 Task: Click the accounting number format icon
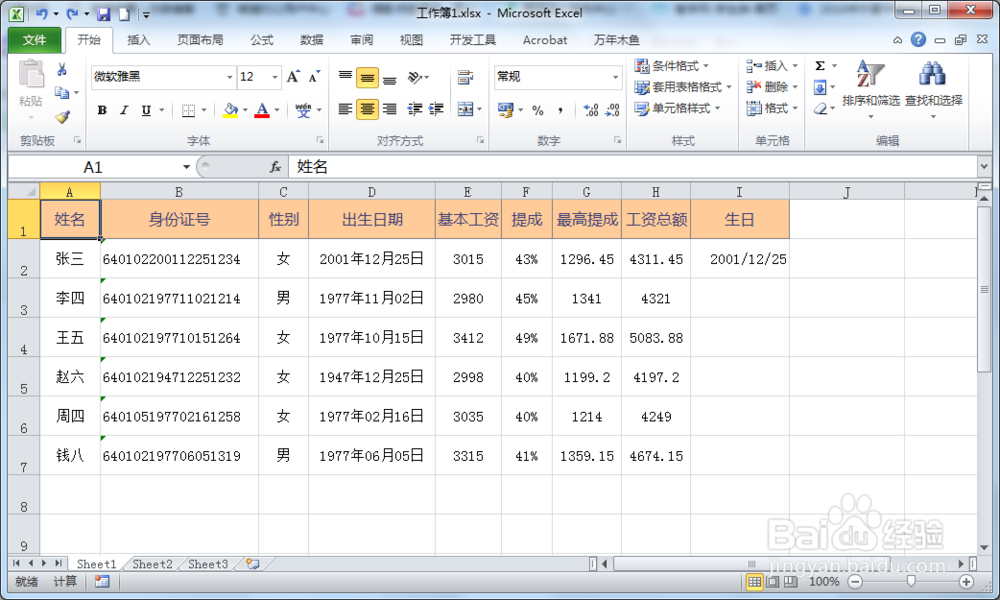point(506,110)
